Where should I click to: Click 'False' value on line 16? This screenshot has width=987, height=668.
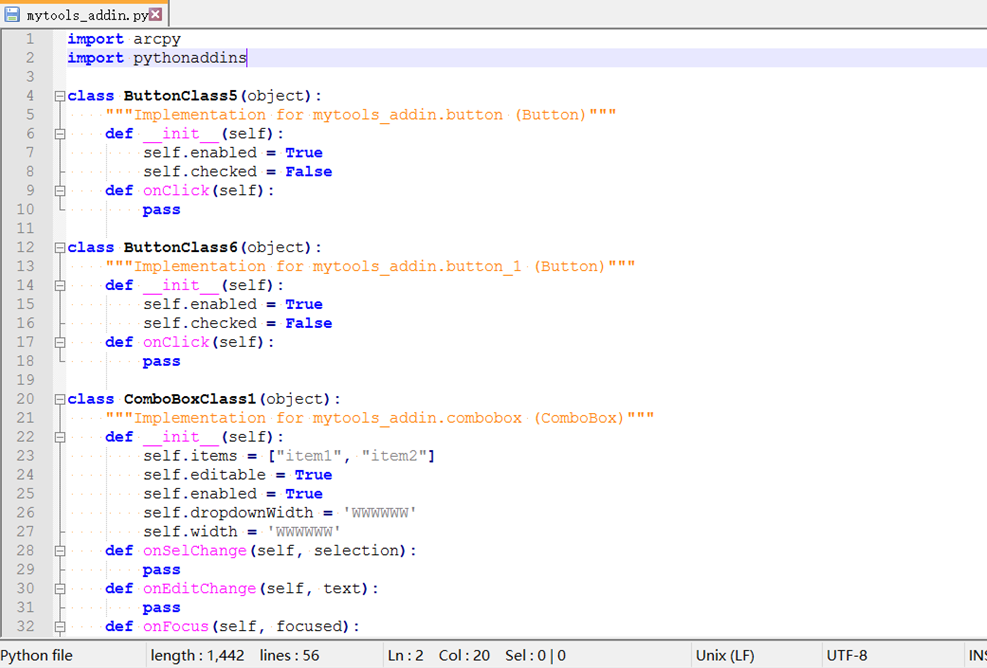click(308, 324)
